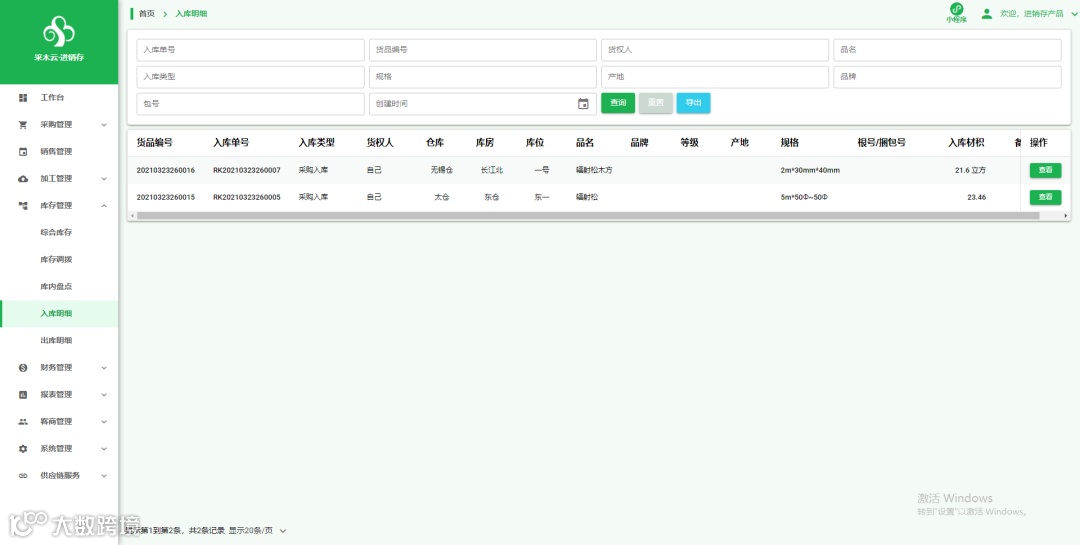Click the 辐射松木方 product name cell

coord(594,170)
